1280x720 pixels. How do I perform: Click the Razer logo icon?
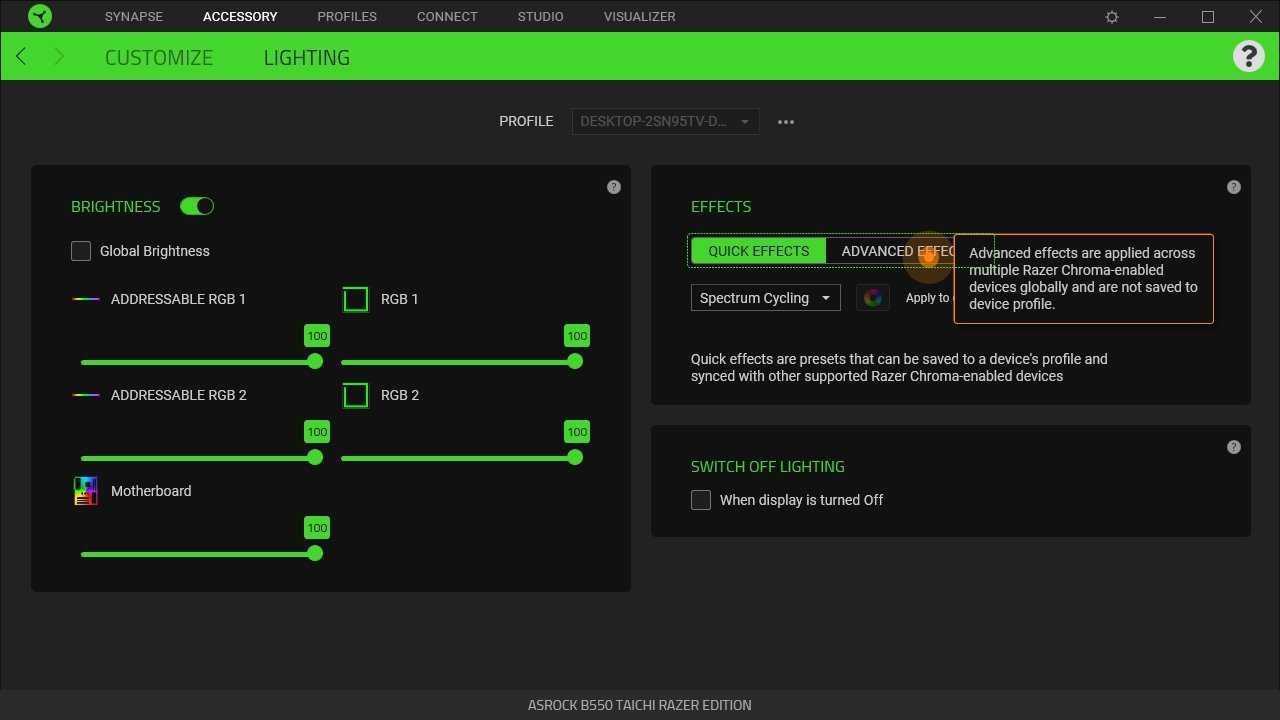pyautogui.click(x=40, y=16)
